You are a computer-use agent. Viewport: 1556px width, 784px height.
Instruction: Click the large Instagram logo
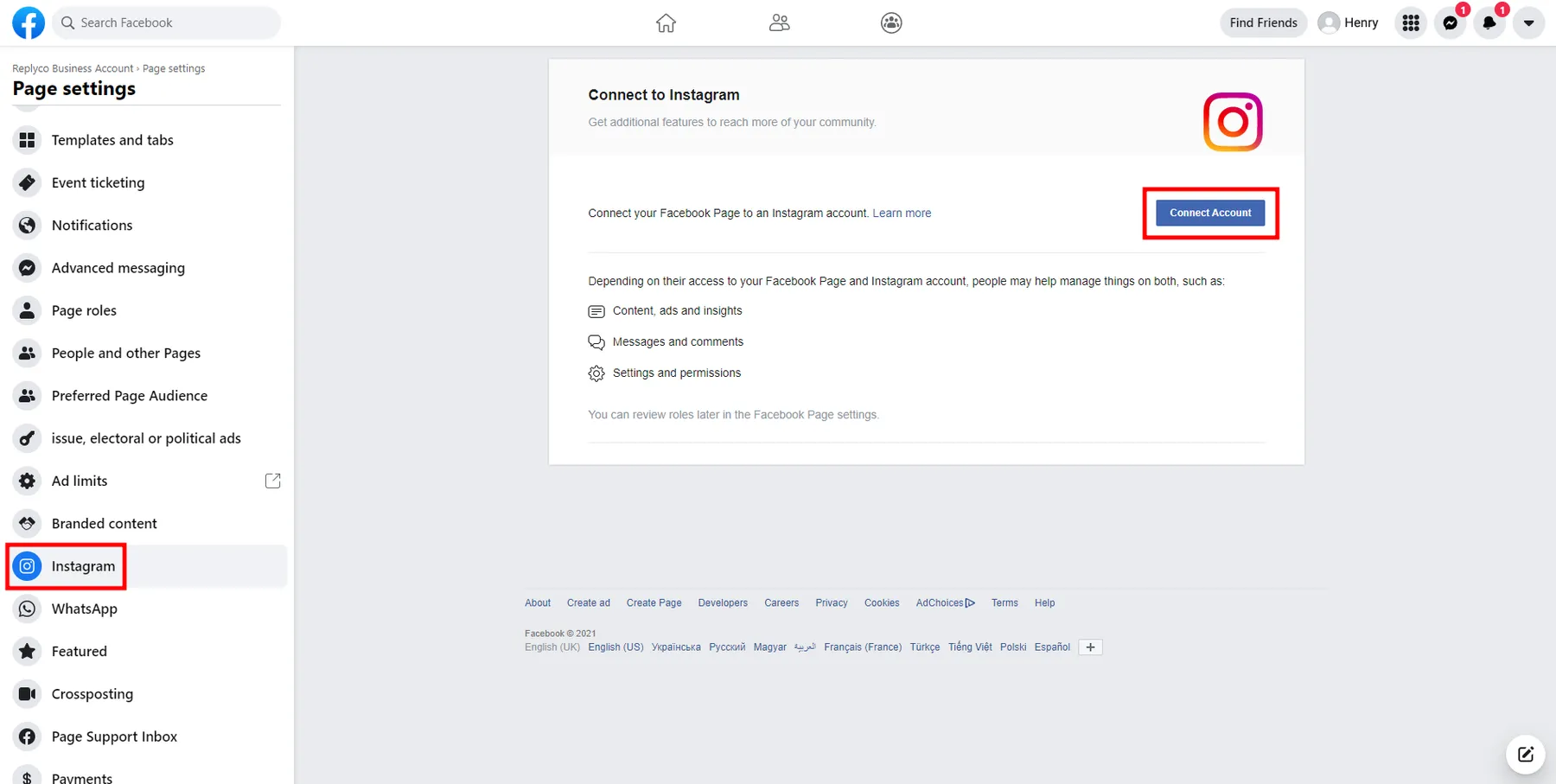1233,122
